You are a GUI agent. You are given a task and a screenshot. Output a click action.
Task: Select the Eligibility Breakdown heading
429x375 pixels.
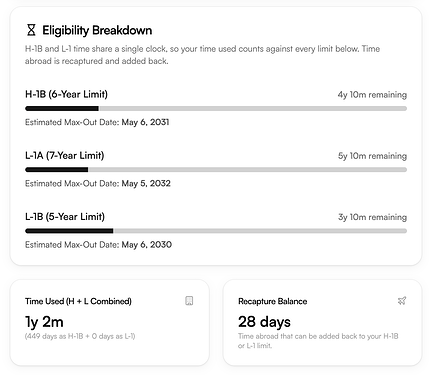tap(97, 30)
